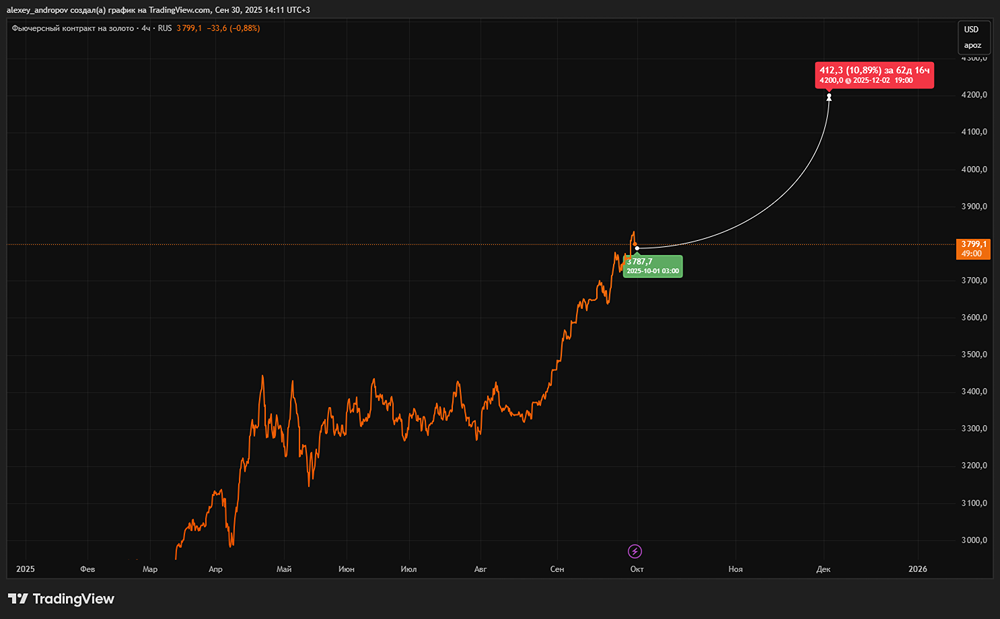Click the 4200,0 price axis label
Image resolution: width=1000 pixels, height=619 pixels.
click(x=974, y=95)
